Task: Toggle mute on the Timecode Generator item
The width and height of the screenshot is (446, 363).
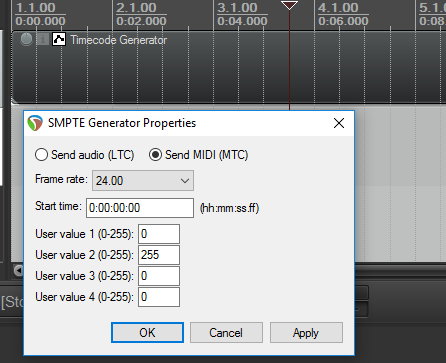Action: [x=26, y=39]
